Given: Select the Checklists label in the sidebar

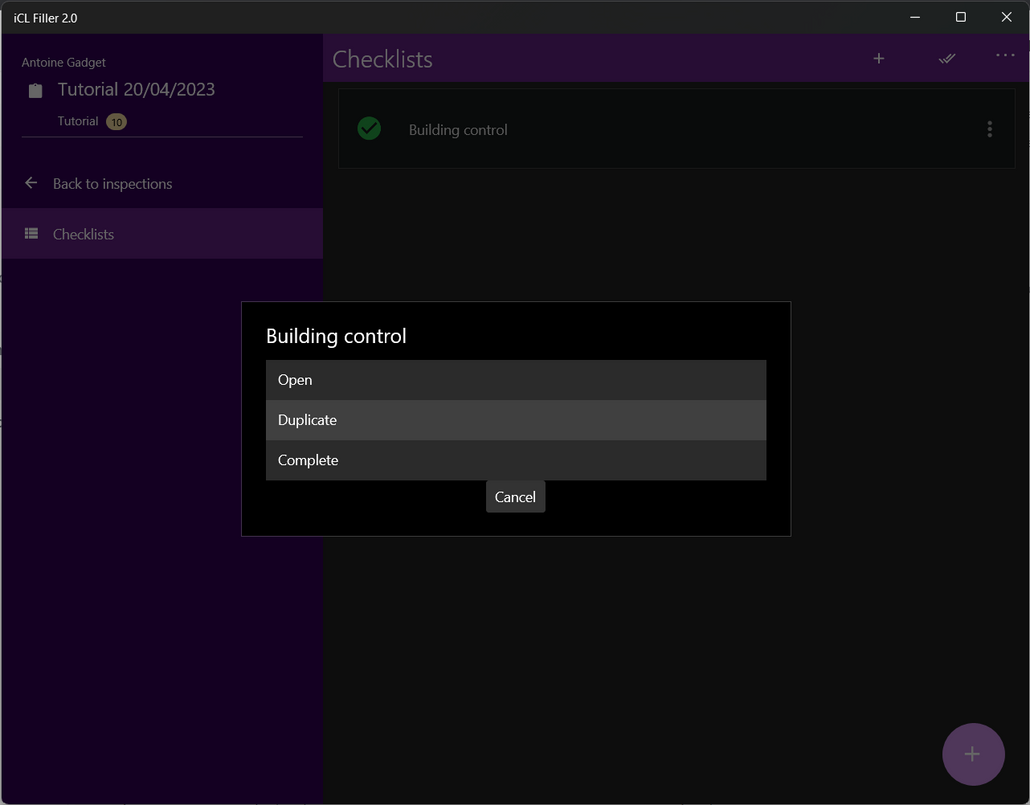Looking at the screenshot, I should tap(83, 234).
